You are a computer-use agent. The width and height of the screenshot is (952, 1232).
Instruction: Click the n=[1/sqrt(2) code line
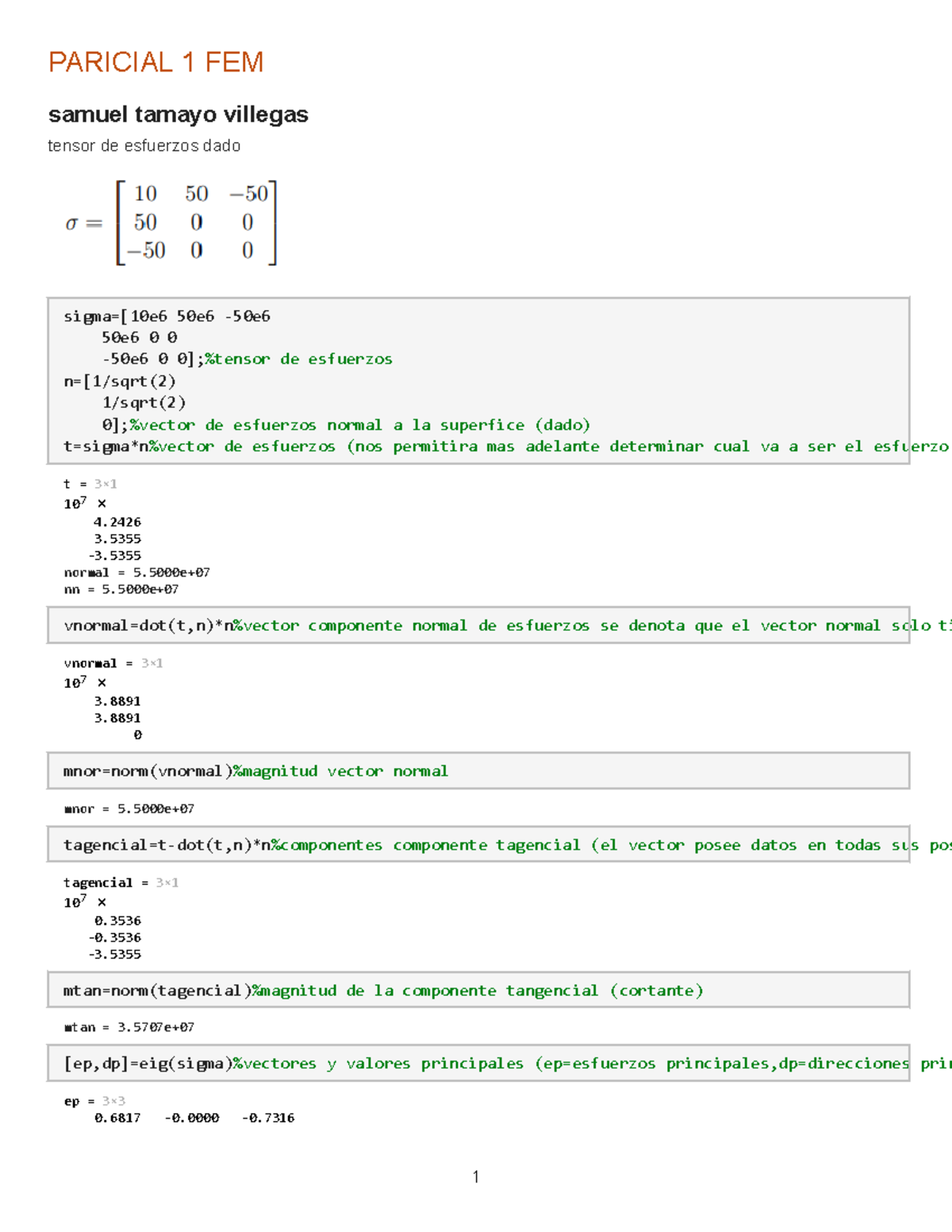click(120, 381)
